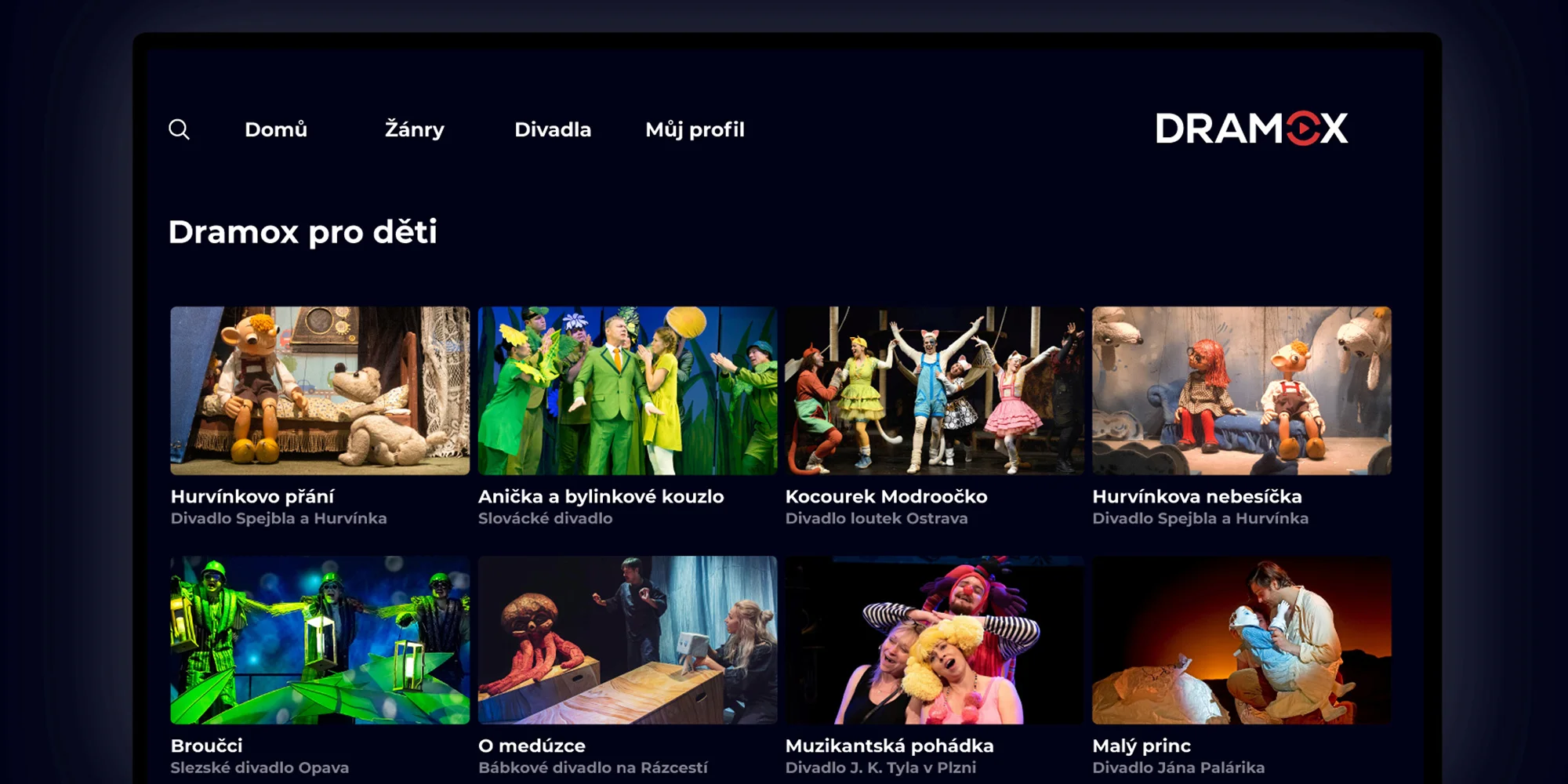Click the title Anička a bylinkové kouzlo
1568x784 pixels.
601,496
